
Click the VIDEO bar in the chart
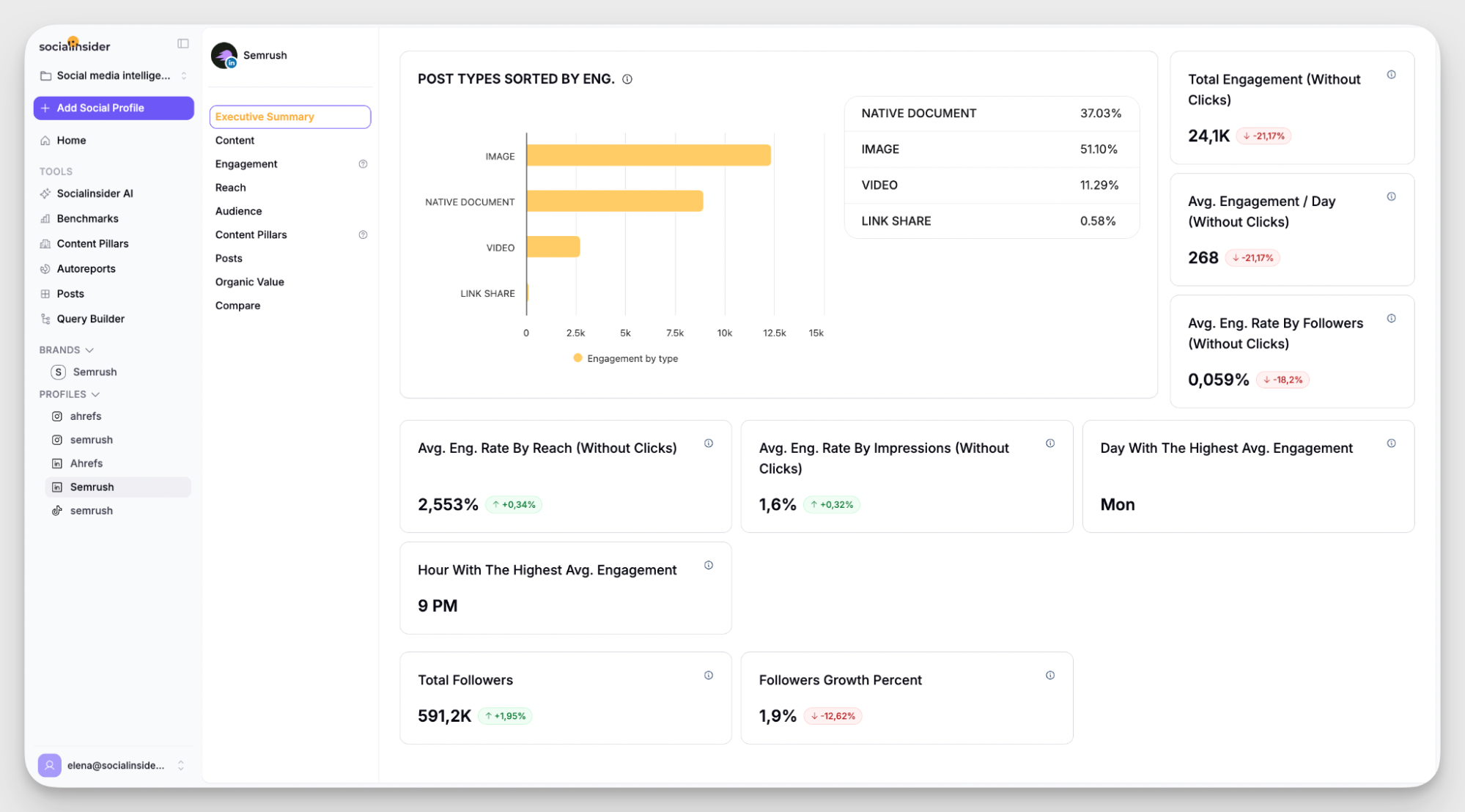(x=553, y=246)
